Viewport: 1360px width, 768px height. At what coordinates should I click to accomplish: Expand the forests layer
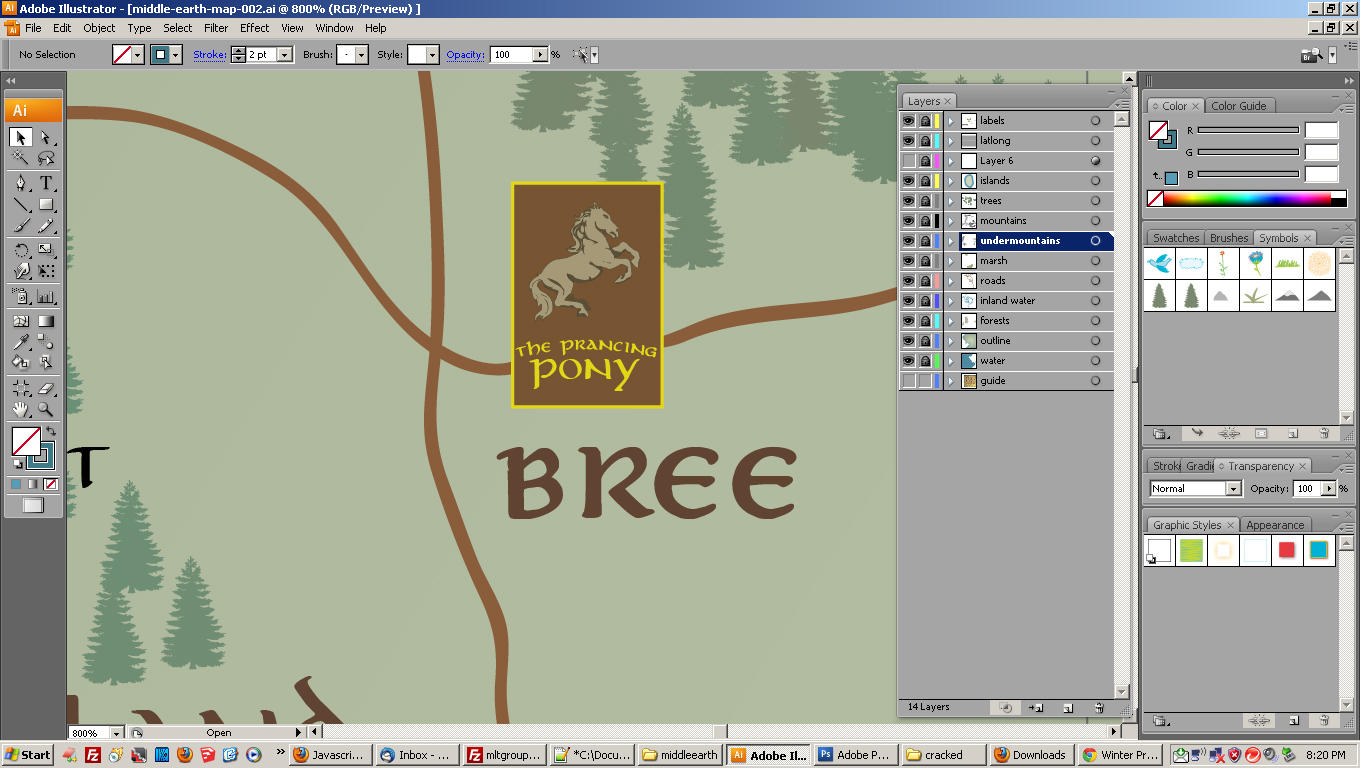(x=951, y=320)
